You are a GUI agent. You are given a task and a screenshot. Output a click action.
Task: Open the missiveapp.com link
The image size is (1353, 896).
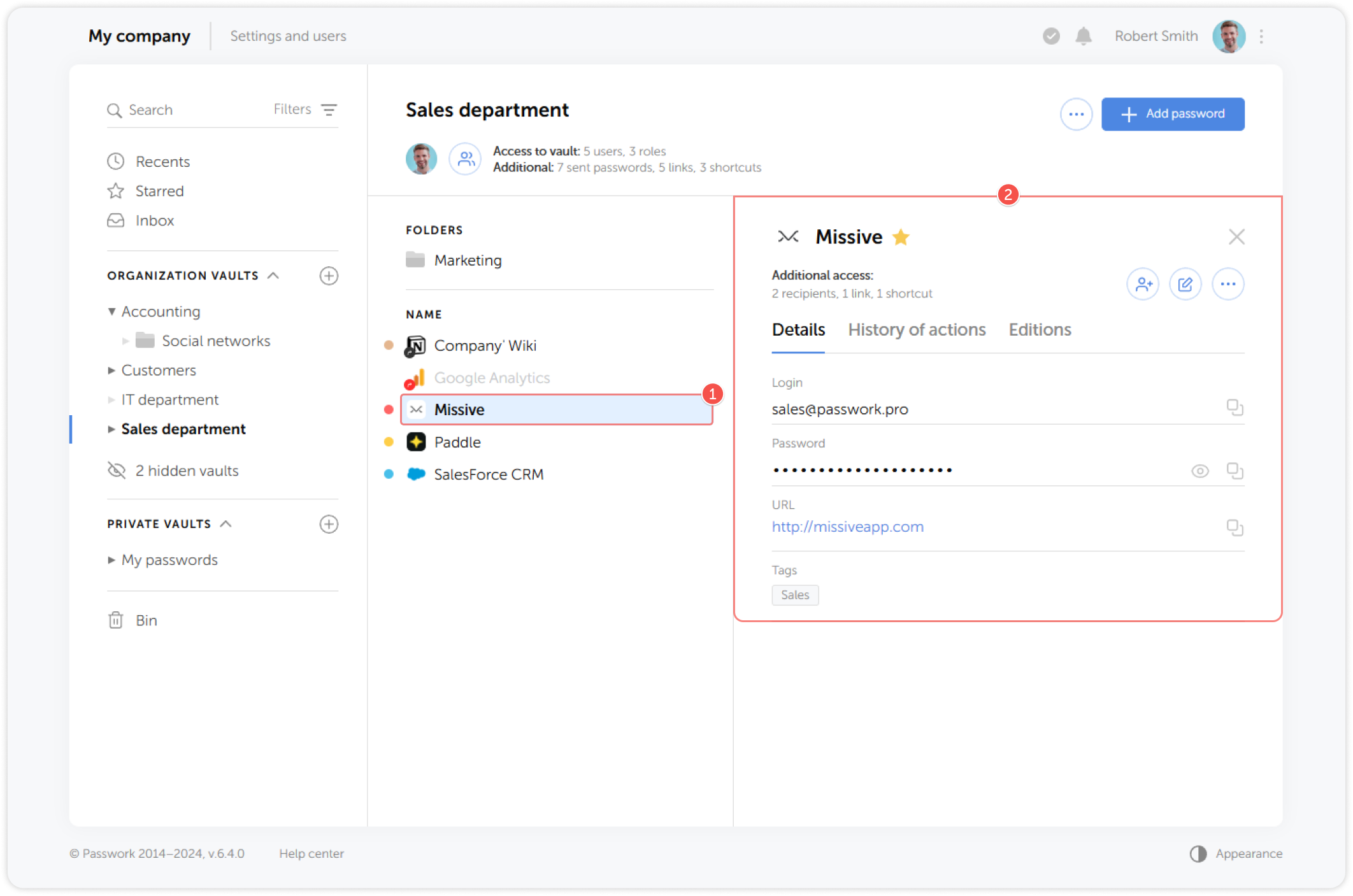click(847, 527)
